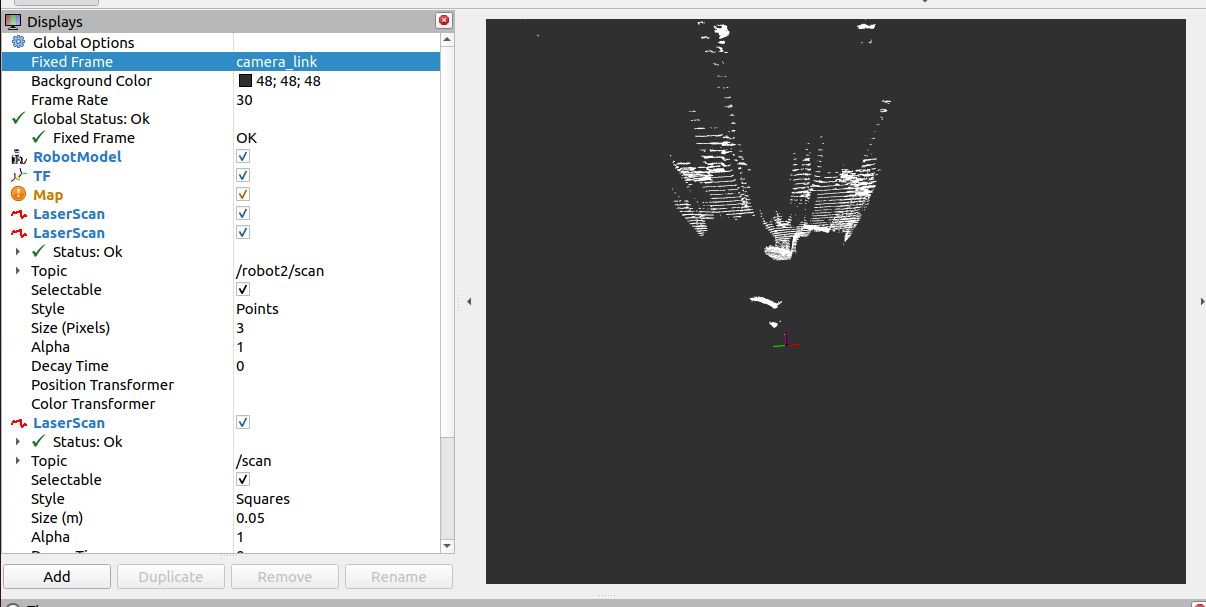Viewport: 1206px width, 607px height.
Task: Toggle the /scan LaserScan display checkbox
Action: [x=243, y=423]
